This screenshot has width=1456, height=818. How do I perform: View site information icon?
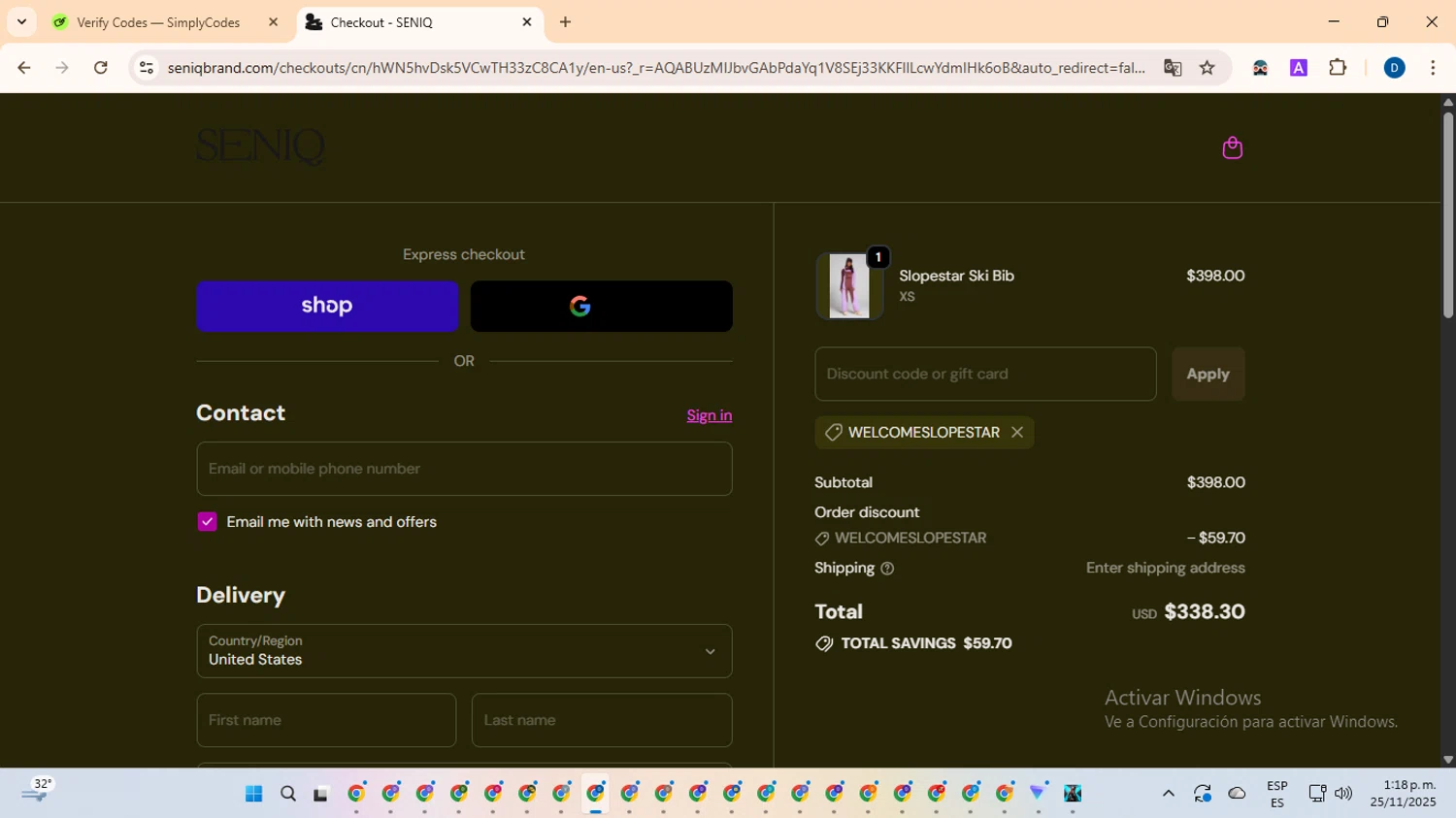(x=147, y=68)
